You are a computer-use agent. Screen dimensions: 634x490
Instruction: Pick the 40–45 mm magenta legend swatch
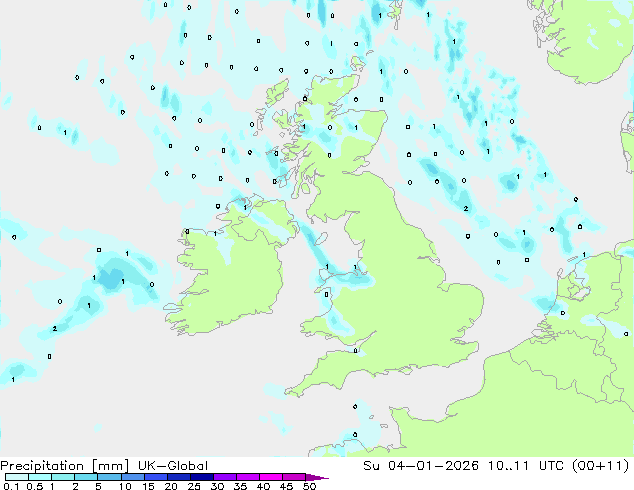coord(271,477)
